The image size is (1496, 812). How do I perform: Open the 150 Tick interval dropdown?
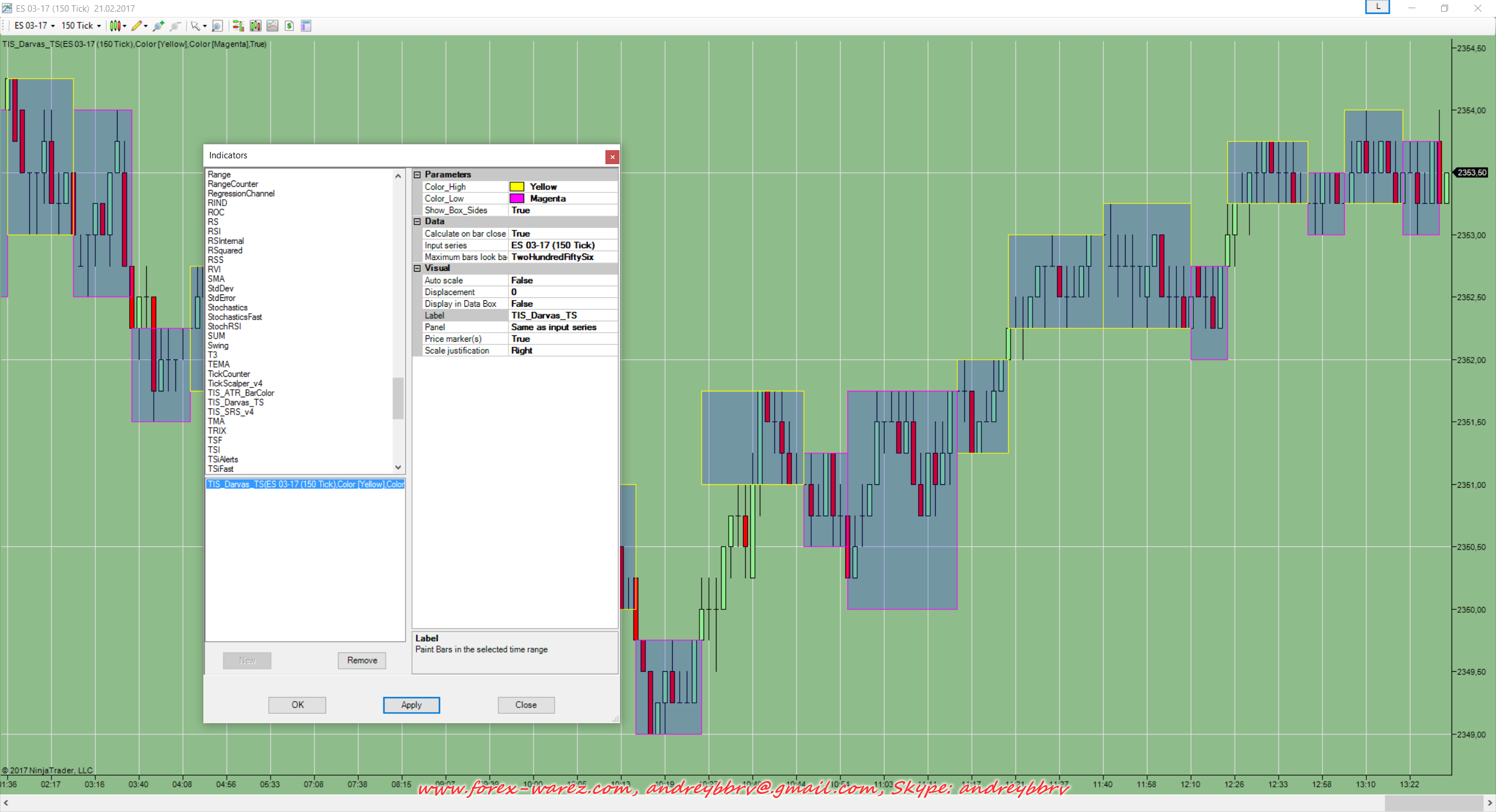point(81,26)
